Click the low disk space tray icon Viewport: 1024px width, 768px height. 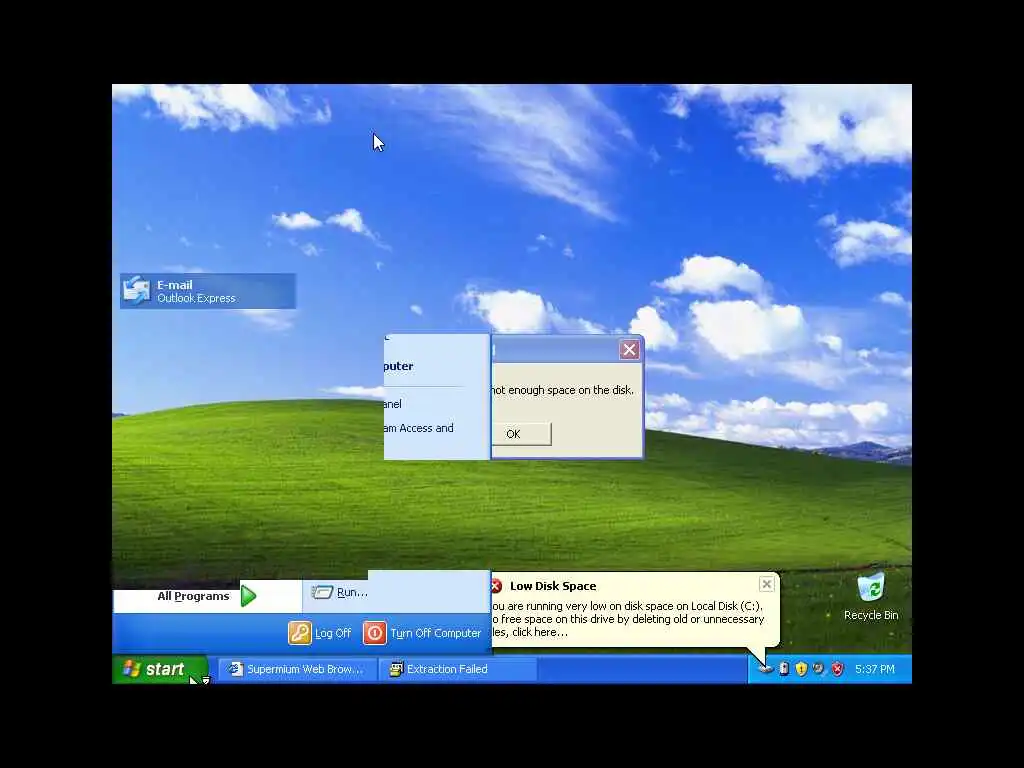765,669
